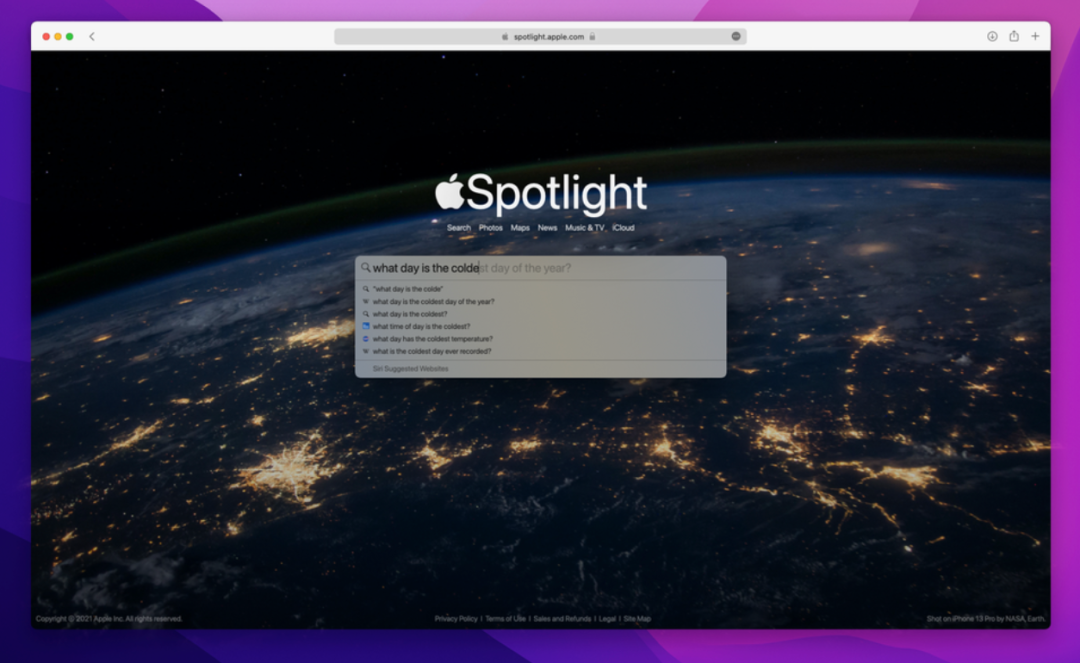Image resolution: width=1080 pixels, height=663 pixels.
Task: Click the page options icon in address bar
Action: [x=736, y=36]
